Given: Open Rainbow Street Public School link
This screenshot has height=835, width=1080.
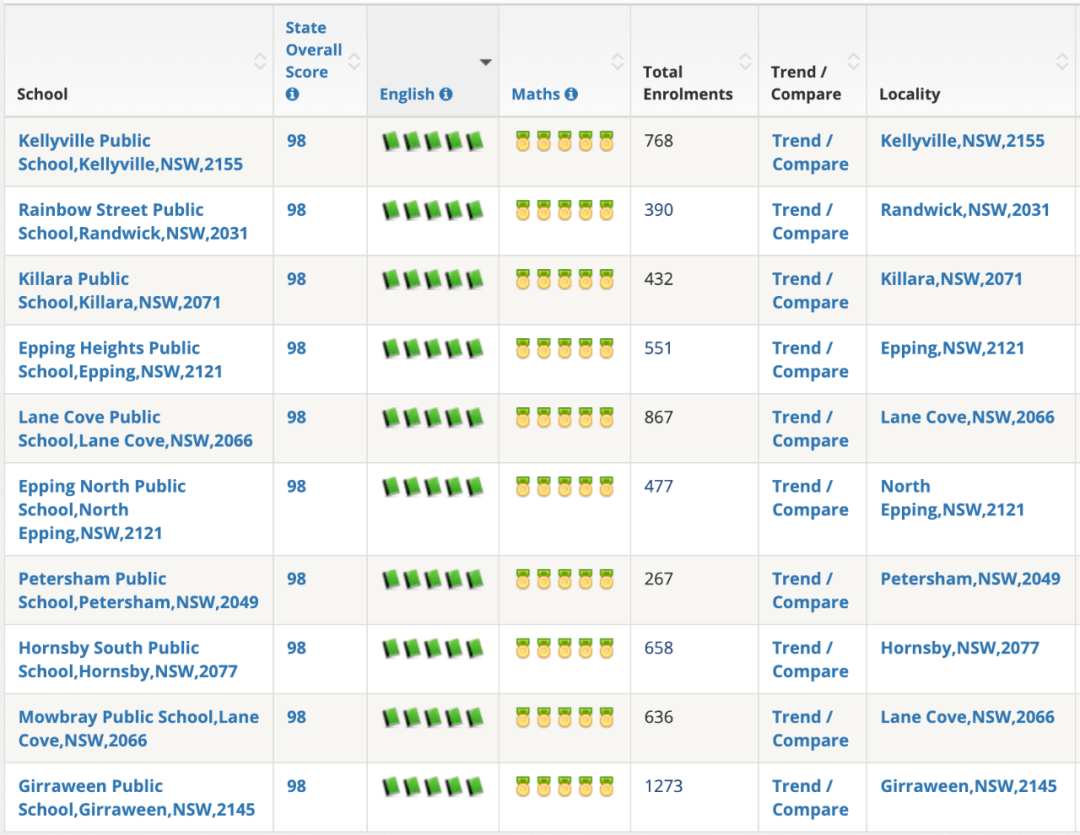Looking at the screenshot, I should click(133, 221).
